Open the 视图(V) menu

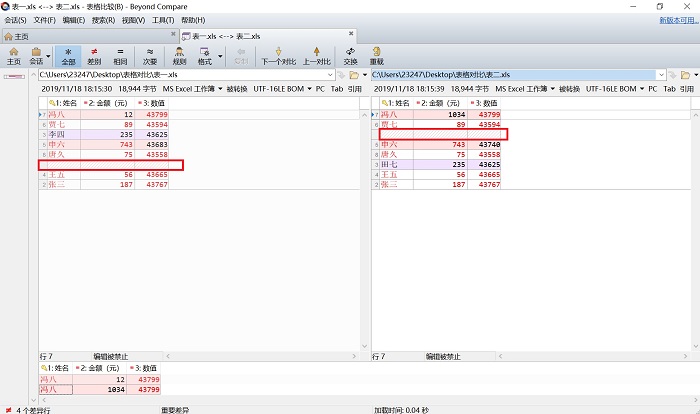[133, 20]
